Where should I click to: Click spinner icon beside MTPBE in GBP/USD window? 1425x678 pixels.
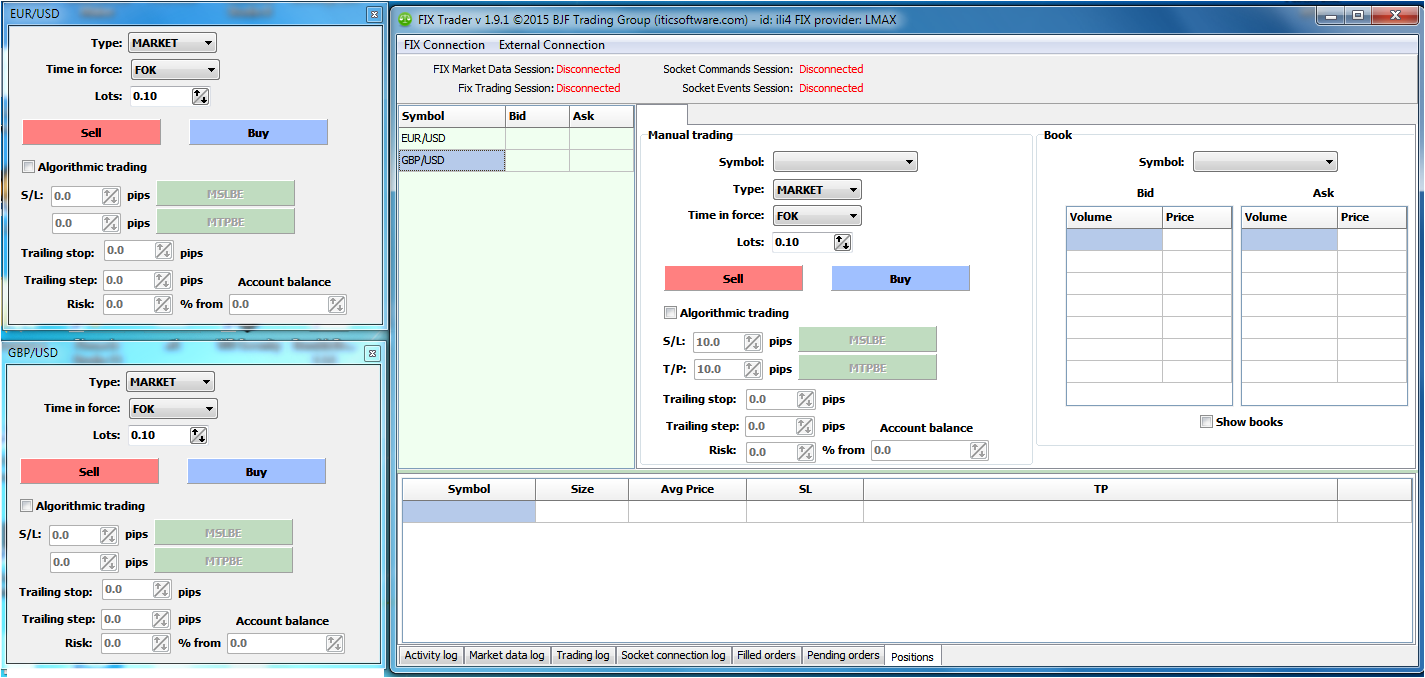(x=108, y=562)
